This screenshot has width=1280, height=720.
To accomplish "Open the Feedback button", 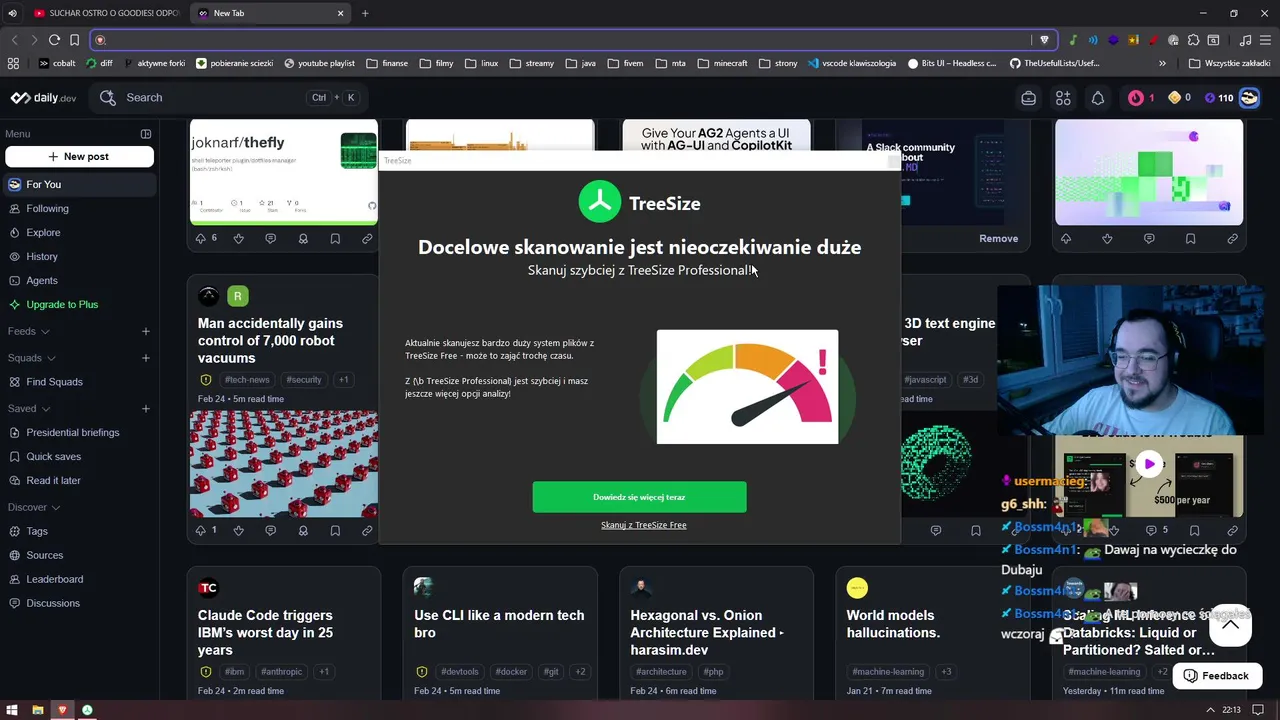I will pos(1216,676).
